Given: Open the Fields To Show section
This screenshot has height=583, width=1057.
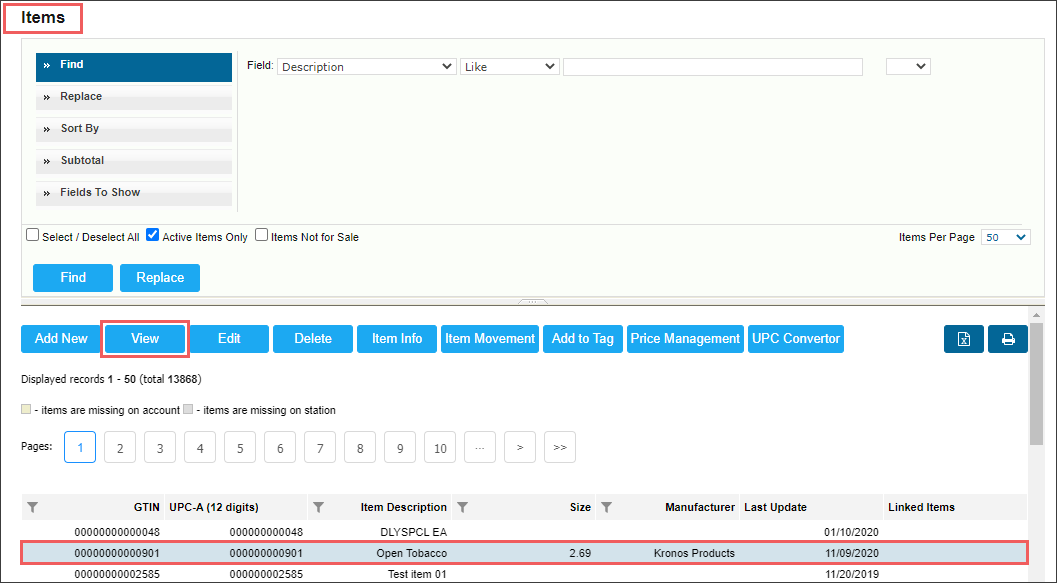Looking at the screenshot, I should (134, 193).
